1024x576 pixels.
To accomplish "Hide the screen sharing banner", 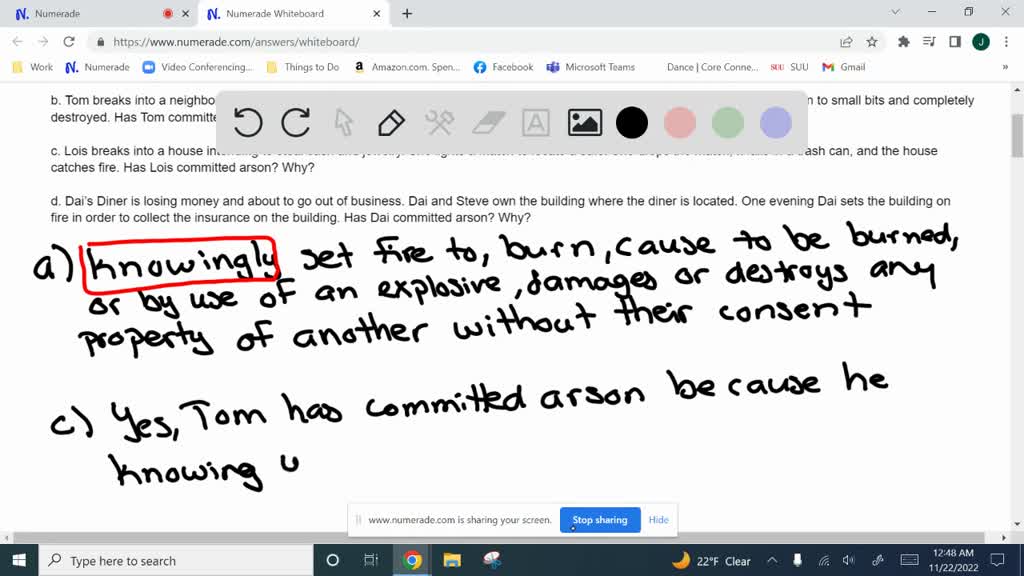I will click(x=658, y=520).
